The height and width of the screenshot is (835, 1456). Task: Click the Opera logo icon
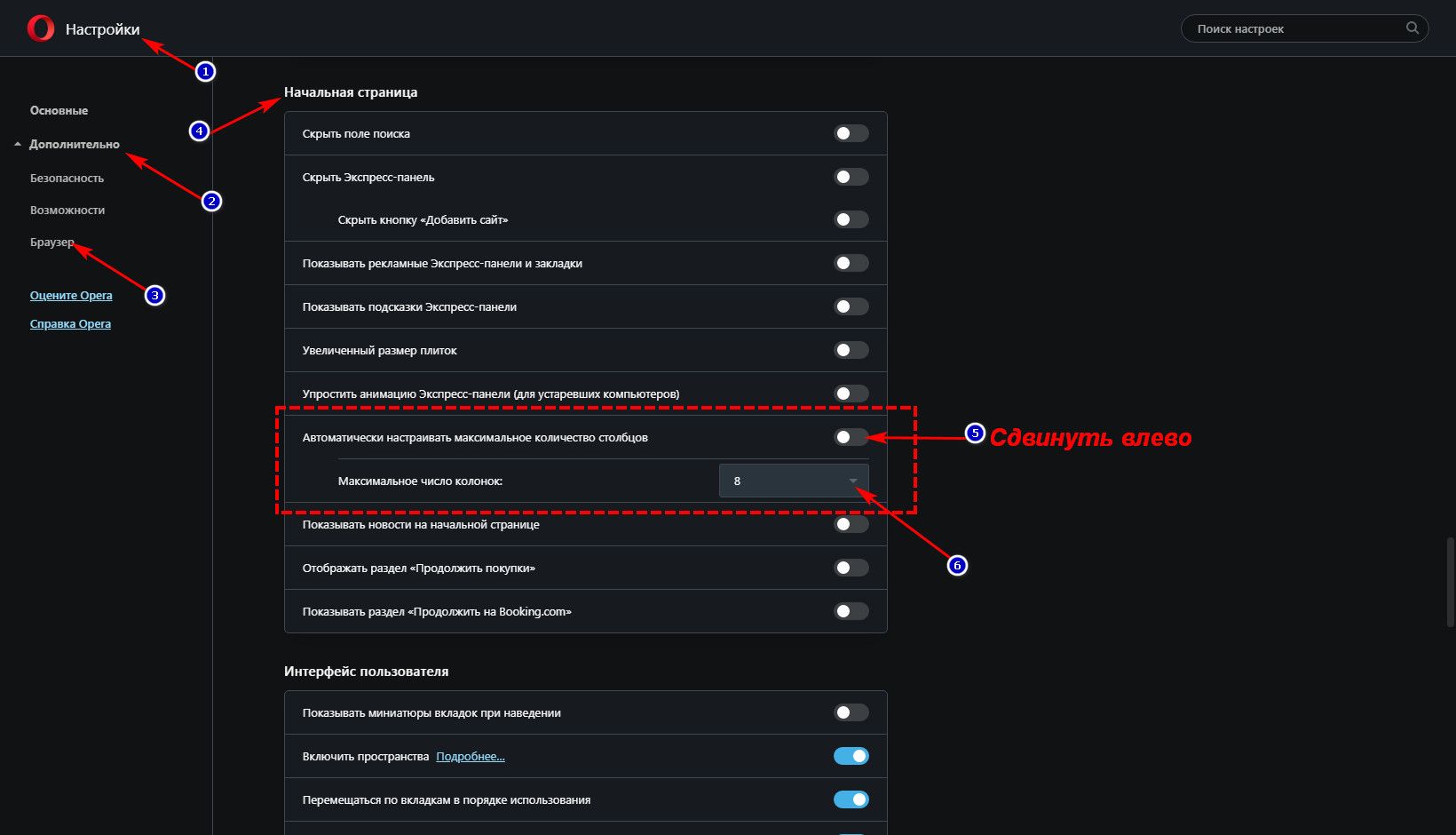41,29
